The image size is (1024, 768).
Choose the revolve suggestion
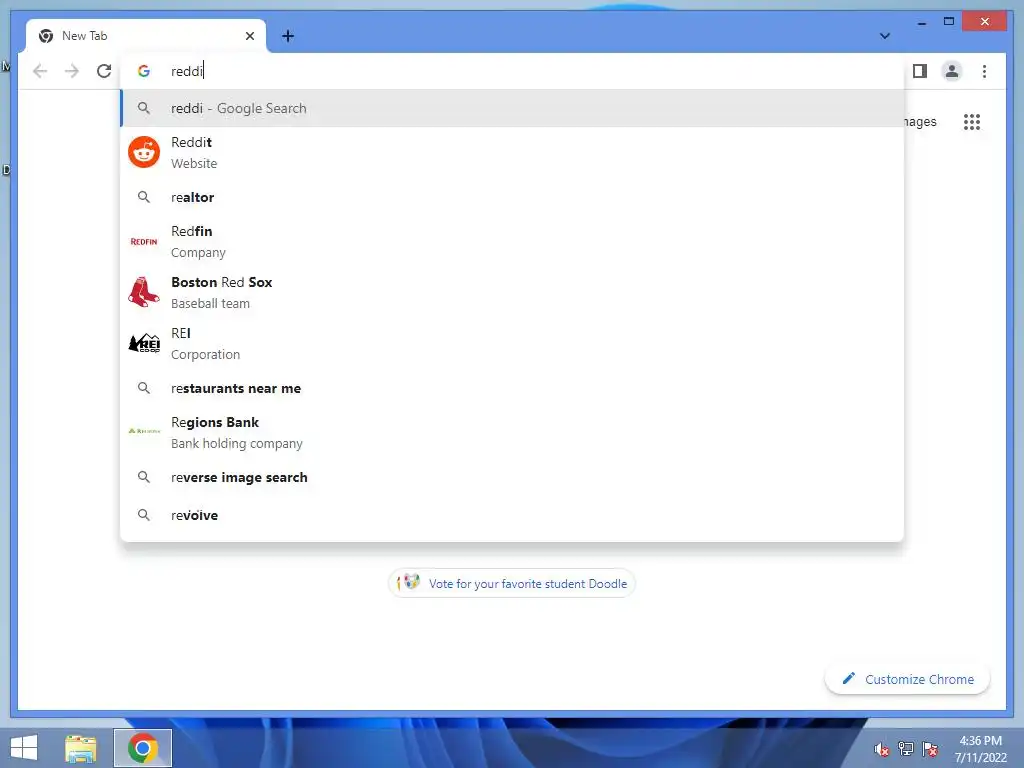(513, 515)
